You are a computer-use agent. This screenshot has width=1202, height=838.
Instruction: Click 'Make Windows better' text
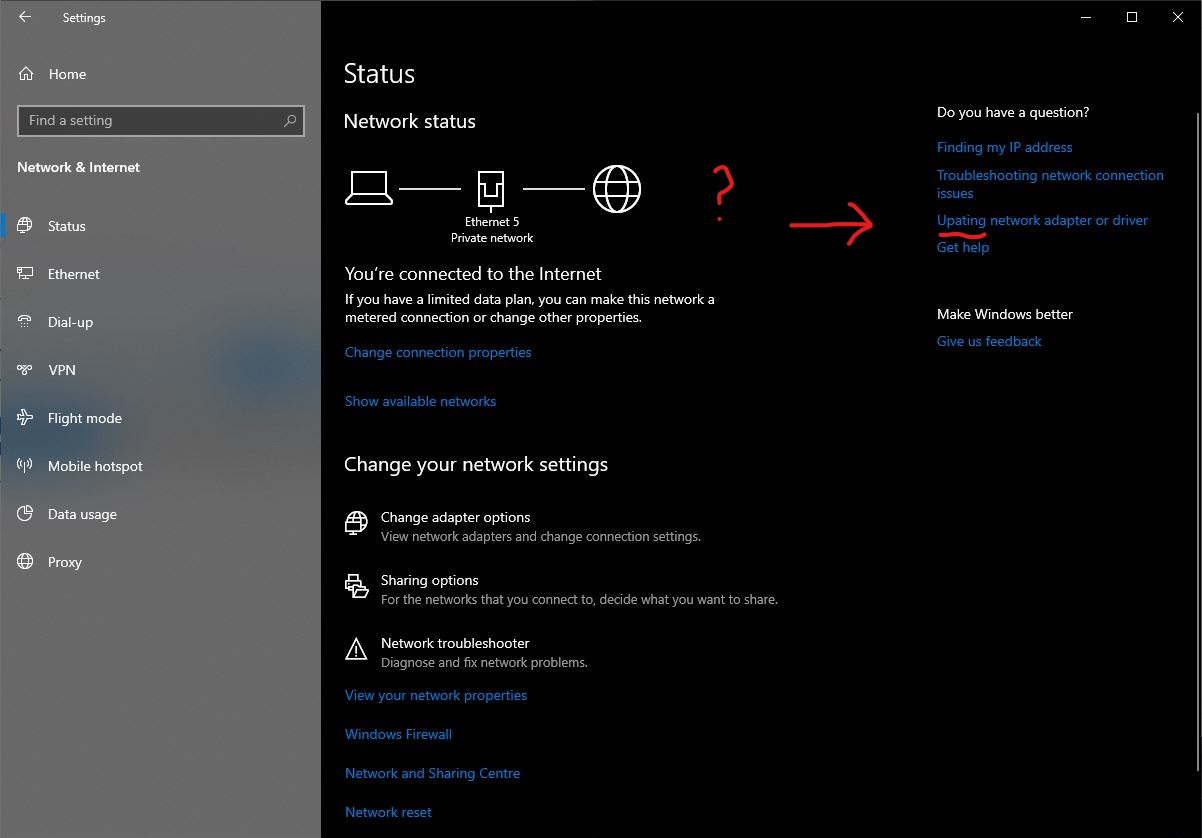[x=1005, y=314]
